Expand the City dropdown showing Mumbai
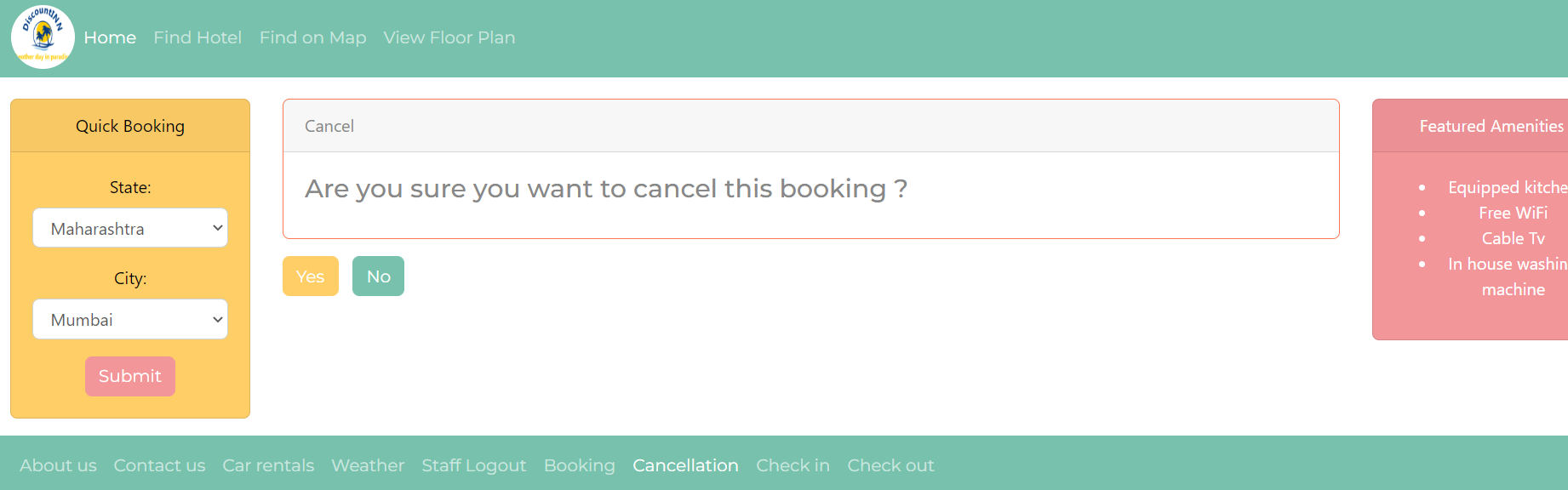The width and height of the screenshot is (1568, 490). pyautogui.click(x=130, y=319)
